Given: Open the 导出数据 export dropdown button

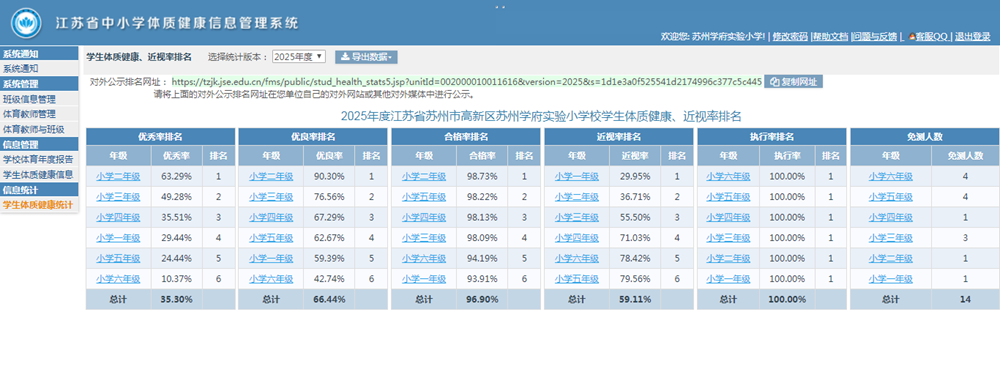Looking at the screenshot, I should tap(366, 57).
